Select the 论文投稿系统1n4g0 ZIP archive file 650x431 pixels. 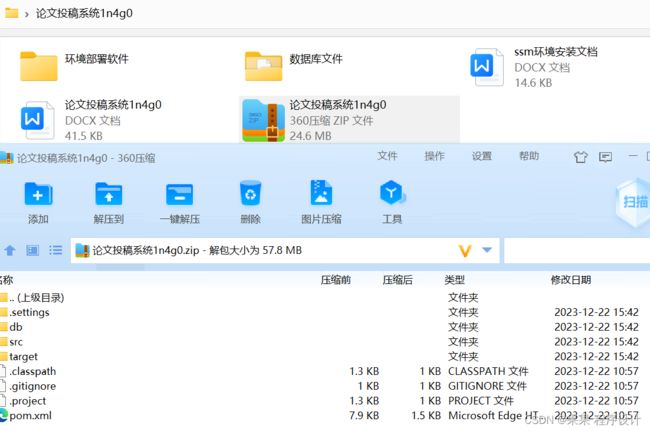coord(349,120)
